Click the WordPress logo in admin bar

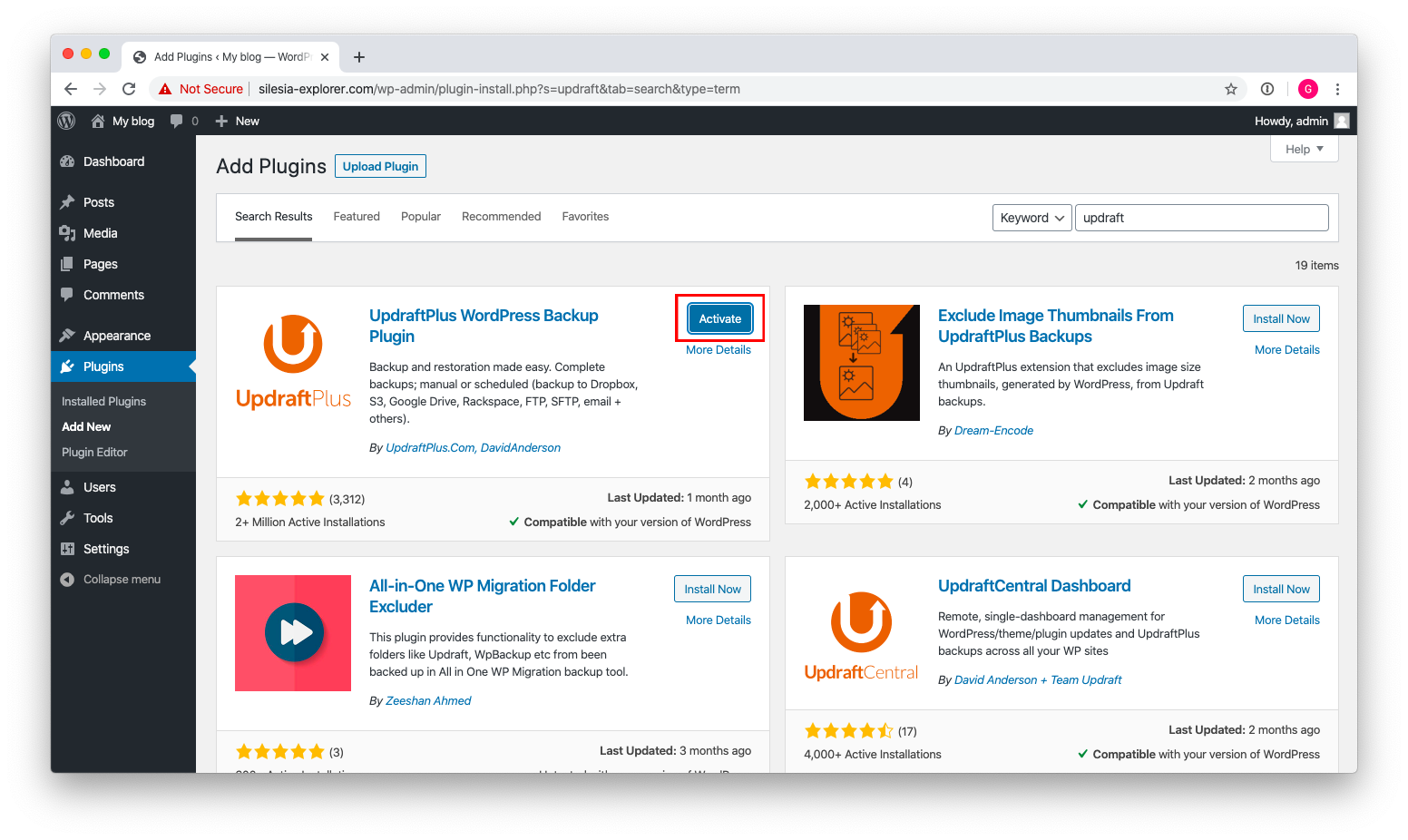pyautogui.click(x=66, y=121)
